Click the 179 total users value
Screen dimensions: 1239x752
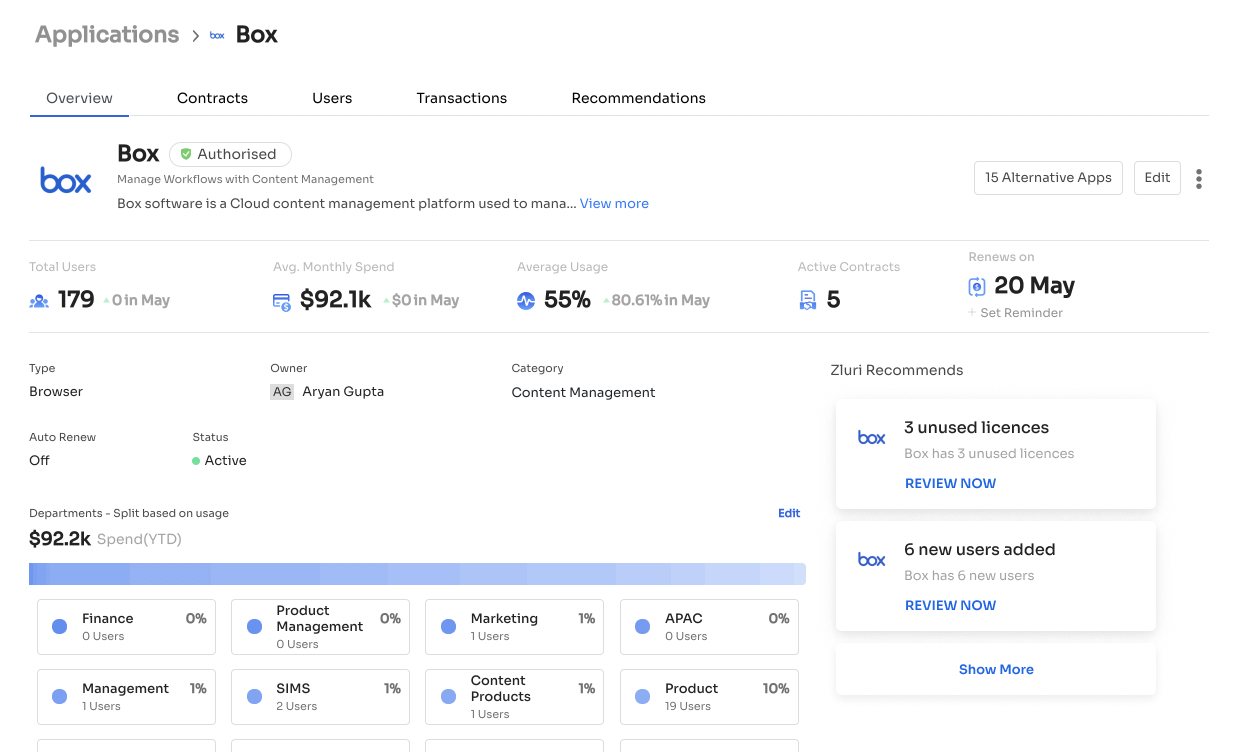(x=76, y=299)
